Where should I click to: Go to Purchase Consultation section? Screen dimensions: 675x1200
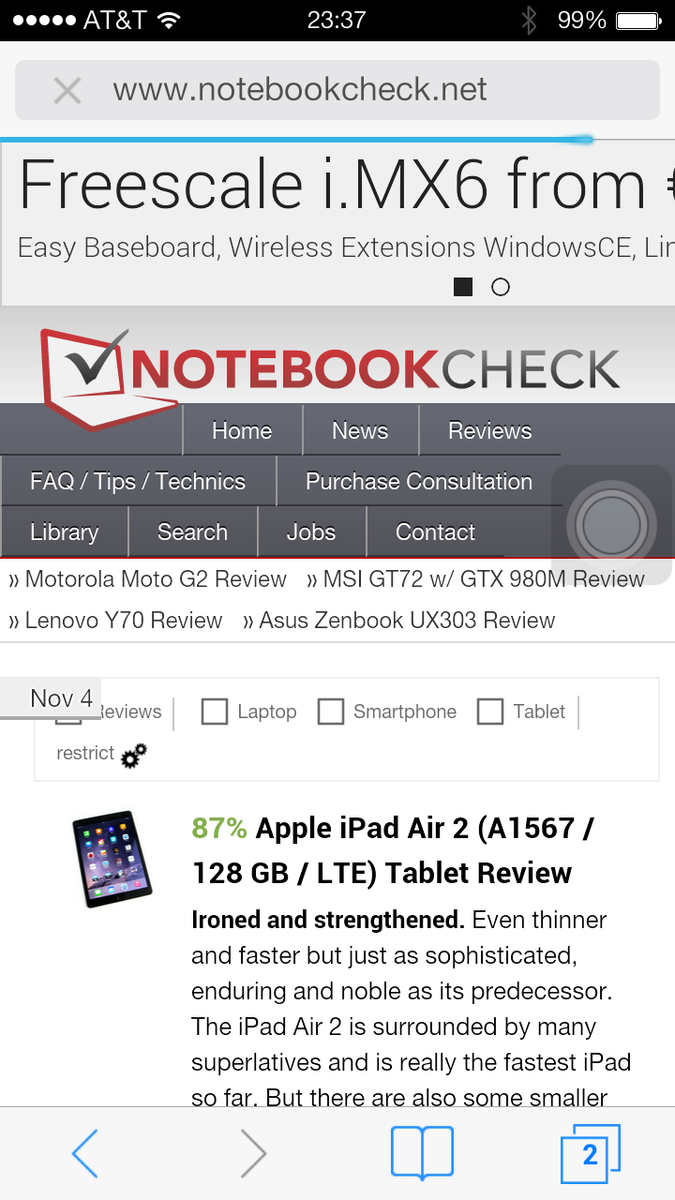pos(419,481)
